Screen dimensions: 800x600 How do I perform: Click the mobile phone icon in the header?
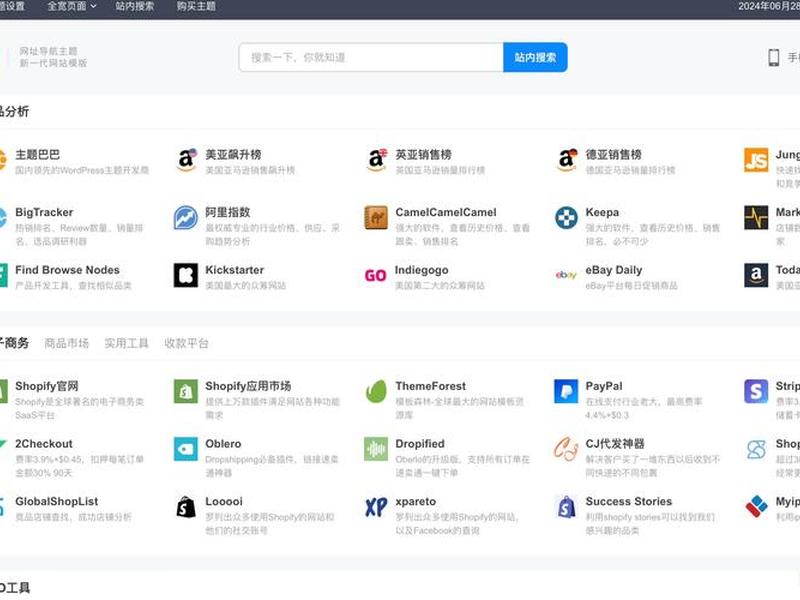tap(773, 57)
